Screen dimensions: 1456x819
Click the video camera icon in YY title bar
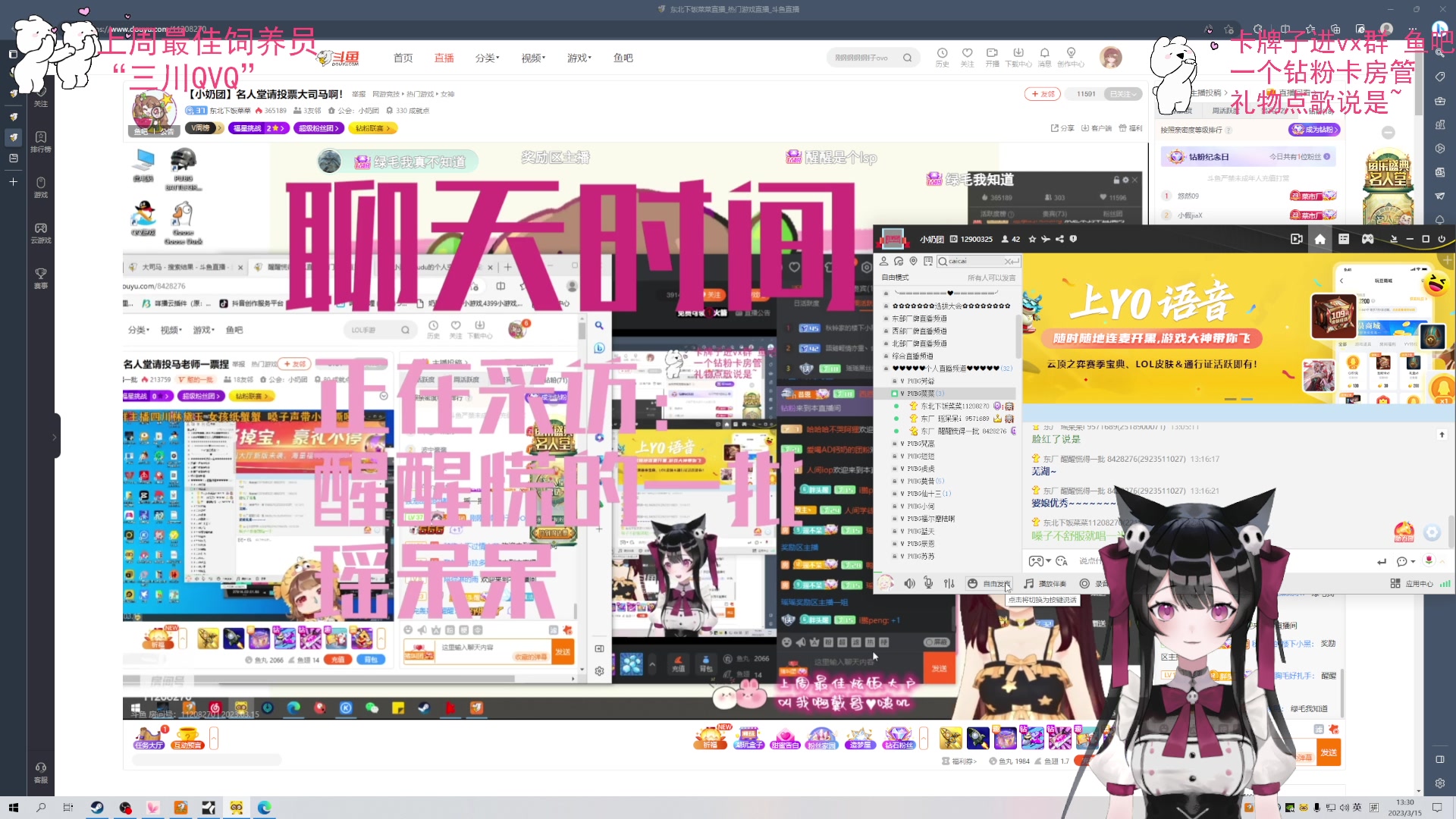point(1296,239)
